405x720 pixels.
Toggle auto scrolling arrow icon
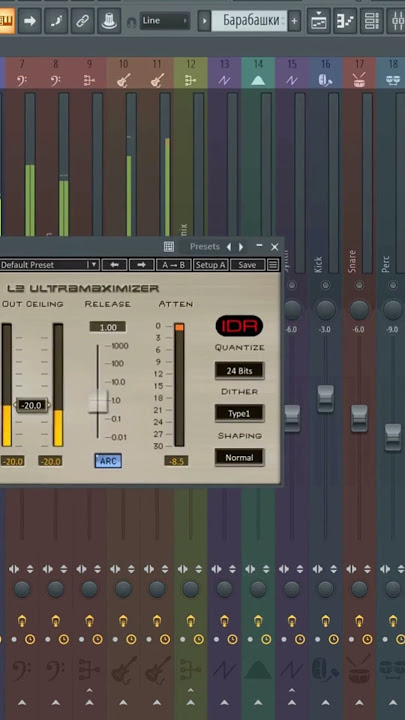(x=29, y=21)
